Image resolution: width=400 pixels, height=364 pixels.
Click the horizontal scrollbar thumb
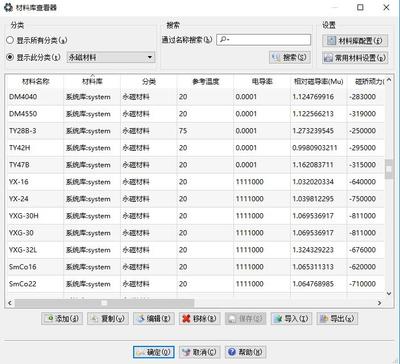(104, 303)
